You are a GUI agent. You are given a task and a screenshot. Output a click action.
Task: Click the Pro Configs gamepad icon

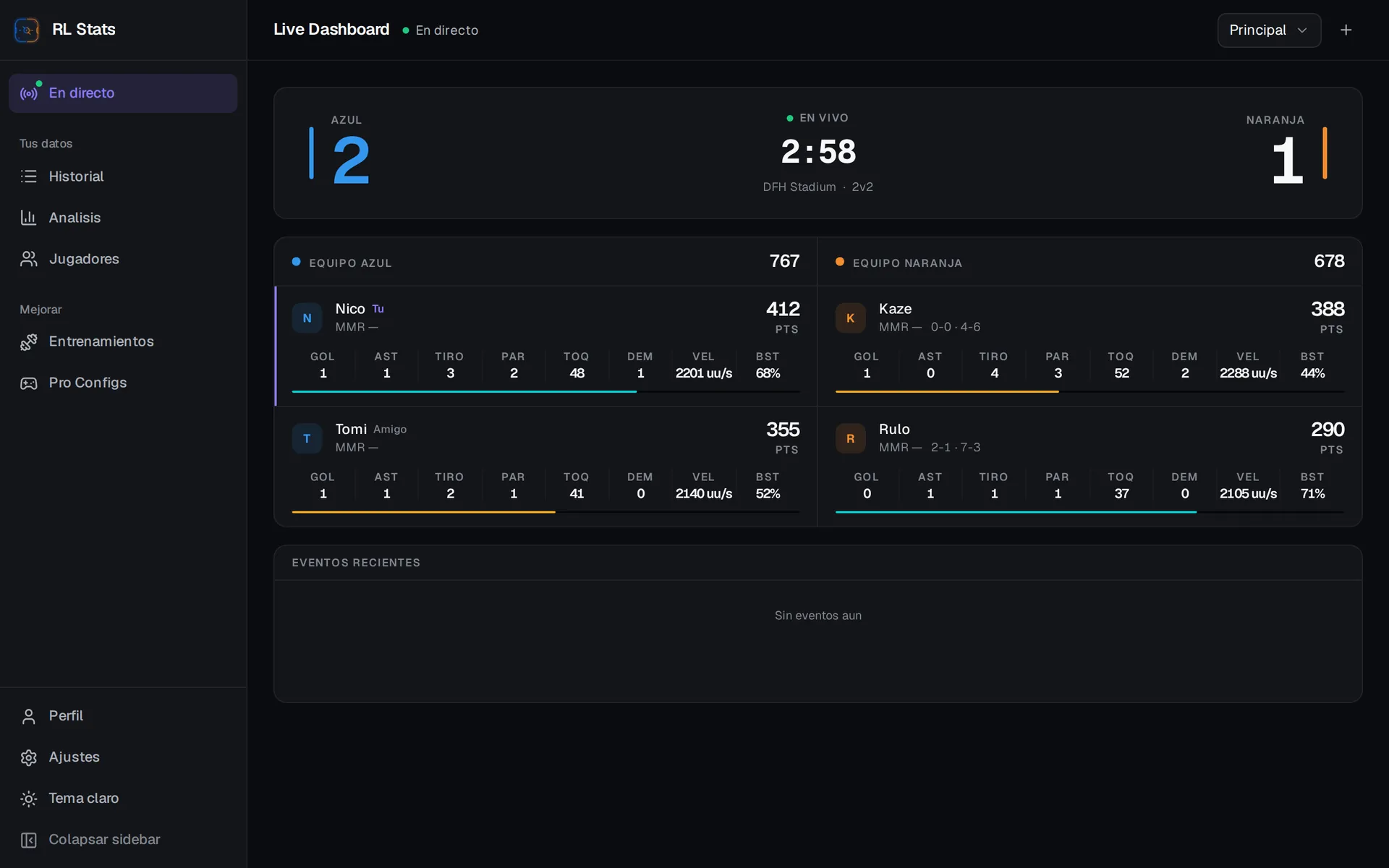29,383
